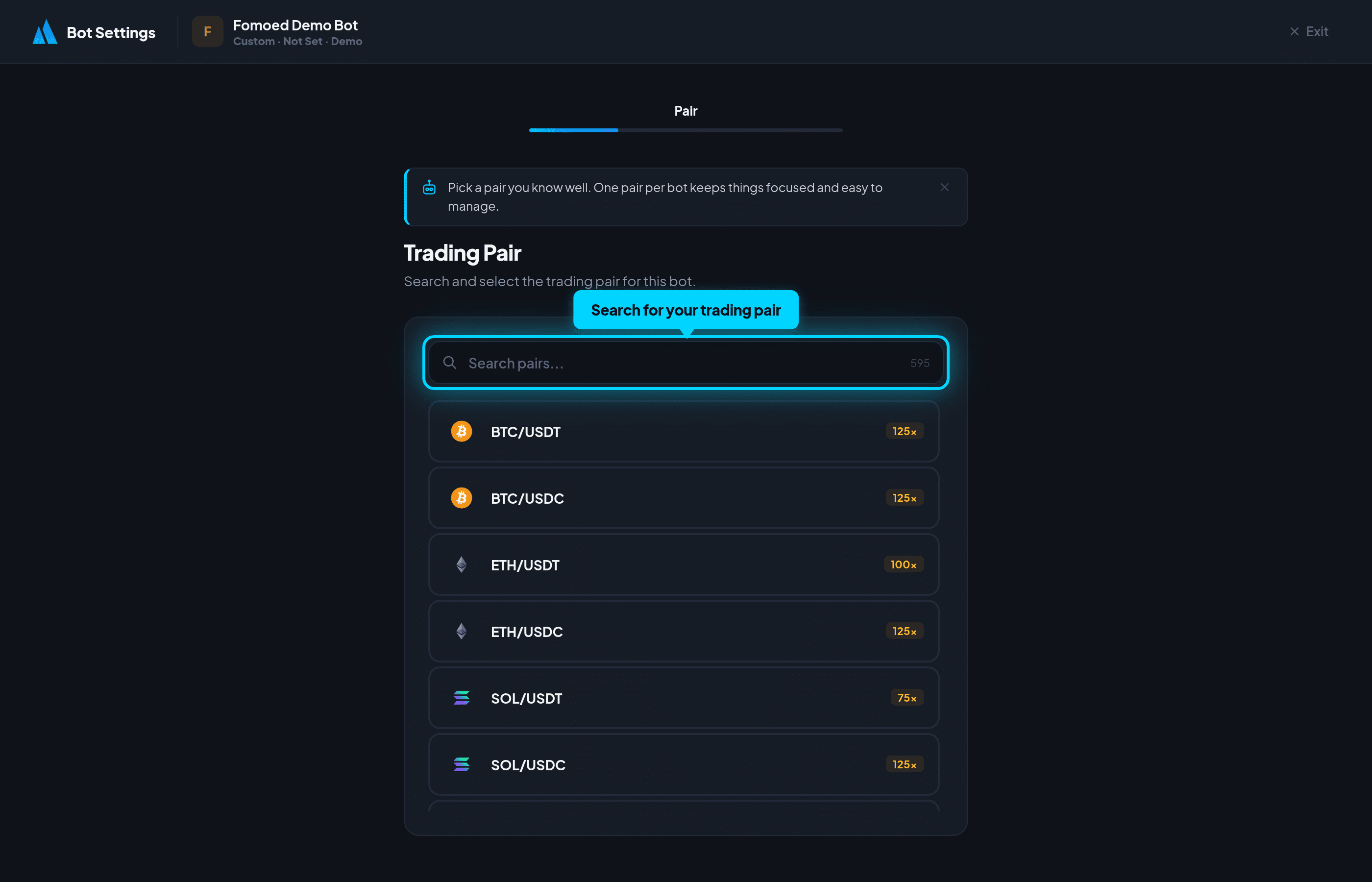The image size is (1372, 882).
Task: Pick the SOL/USDT pair
Action: click(x=684, y=698)
